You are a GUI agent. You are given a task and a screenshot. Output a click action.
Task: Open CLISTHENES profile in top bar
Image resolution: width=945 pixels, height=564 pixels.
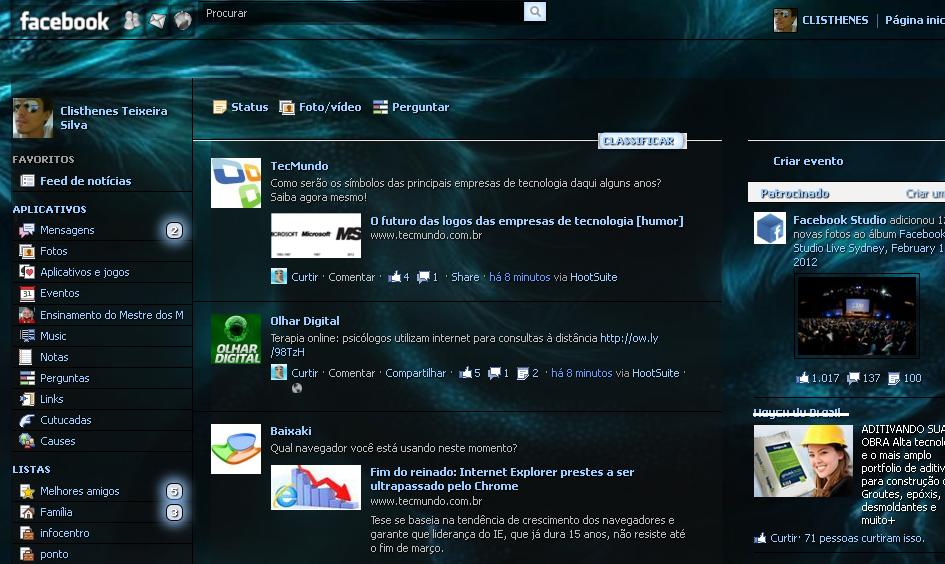[835, 20]
